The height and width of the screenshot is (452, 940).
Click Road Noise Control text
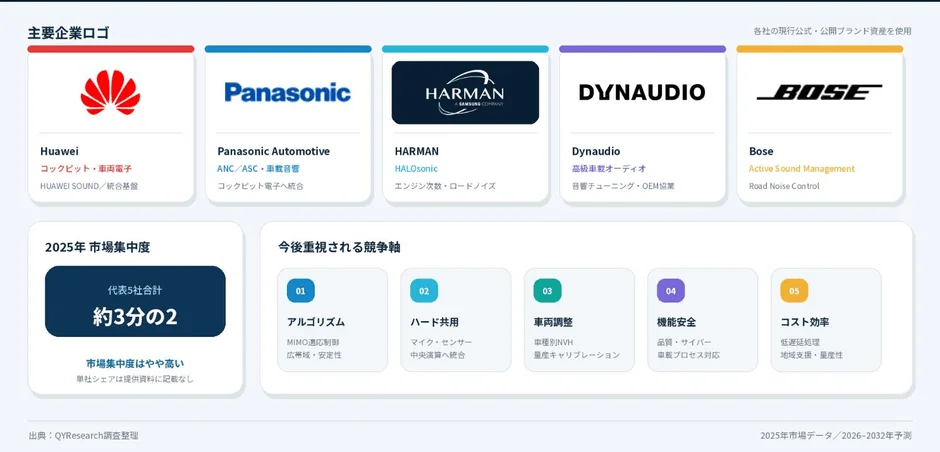(x=784, y=186)
